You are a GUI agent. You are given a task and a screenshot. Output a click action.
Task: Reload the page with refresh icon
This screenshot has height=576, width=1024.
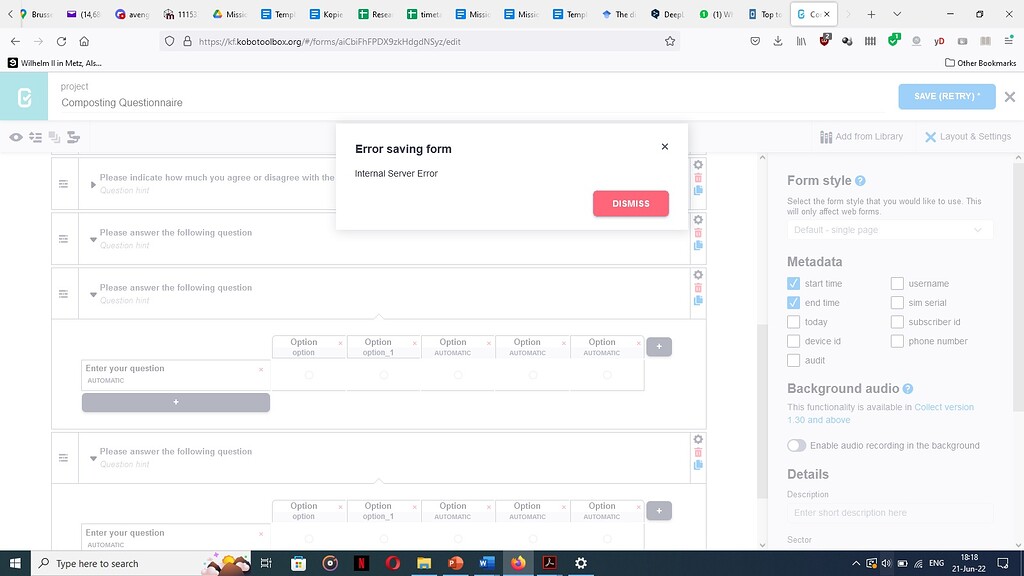(61, 41)
